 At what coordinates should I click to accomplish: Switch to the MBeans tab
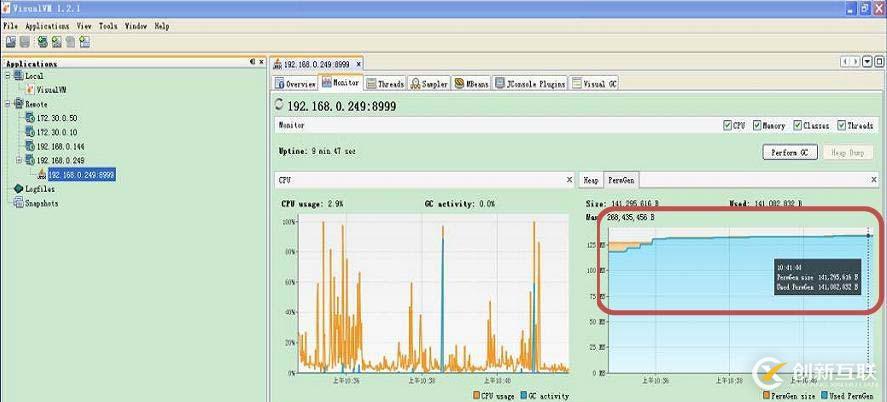[471, 84]
